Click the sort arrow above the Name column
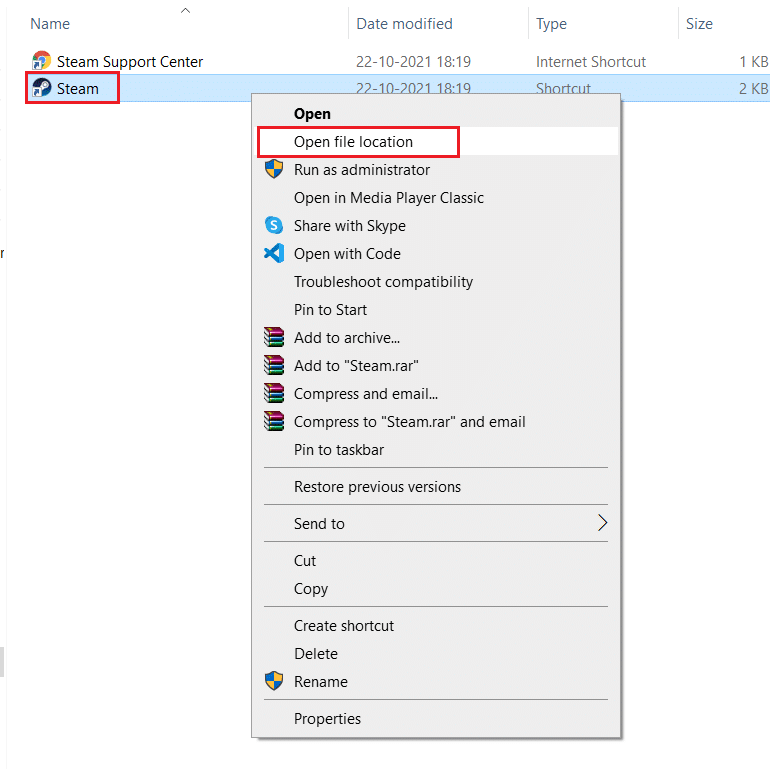This screenshot has width=770, height=769. [185, 10]
